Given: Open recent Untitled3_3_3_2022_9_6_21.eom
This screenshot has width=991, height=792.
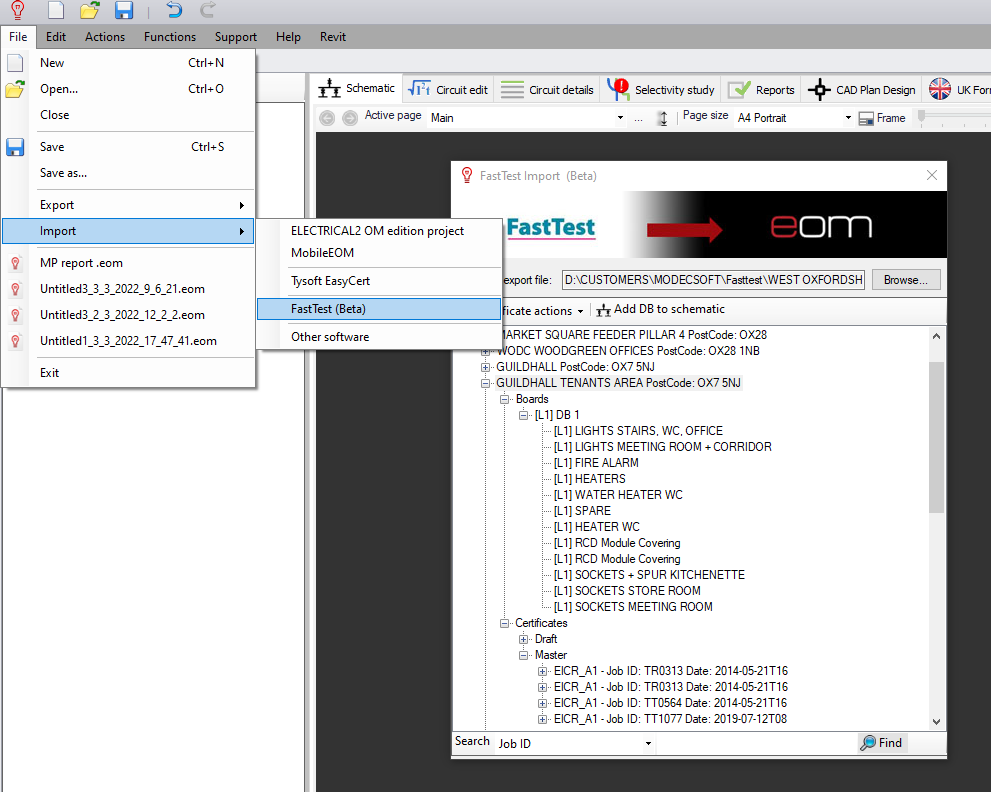Looking at the screenshot, I should click(x=128, y=289).
